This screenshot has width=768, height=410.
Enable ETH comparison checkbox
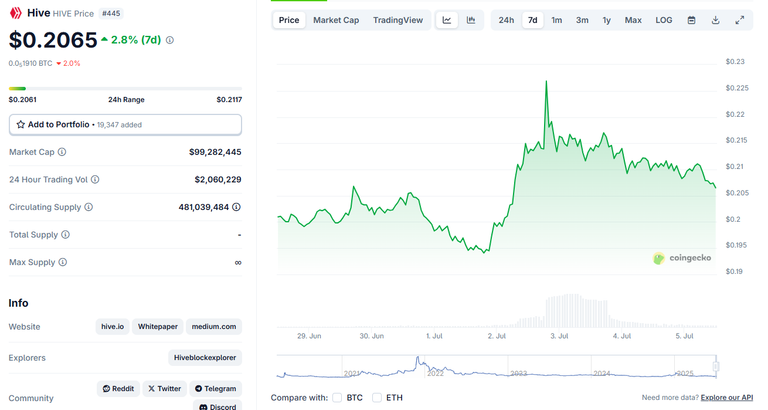pos(377,398)
